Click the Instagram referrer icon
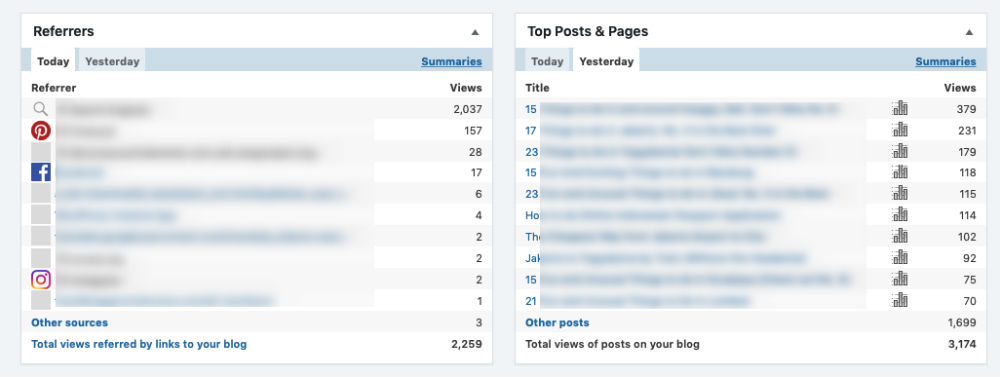 41,279
